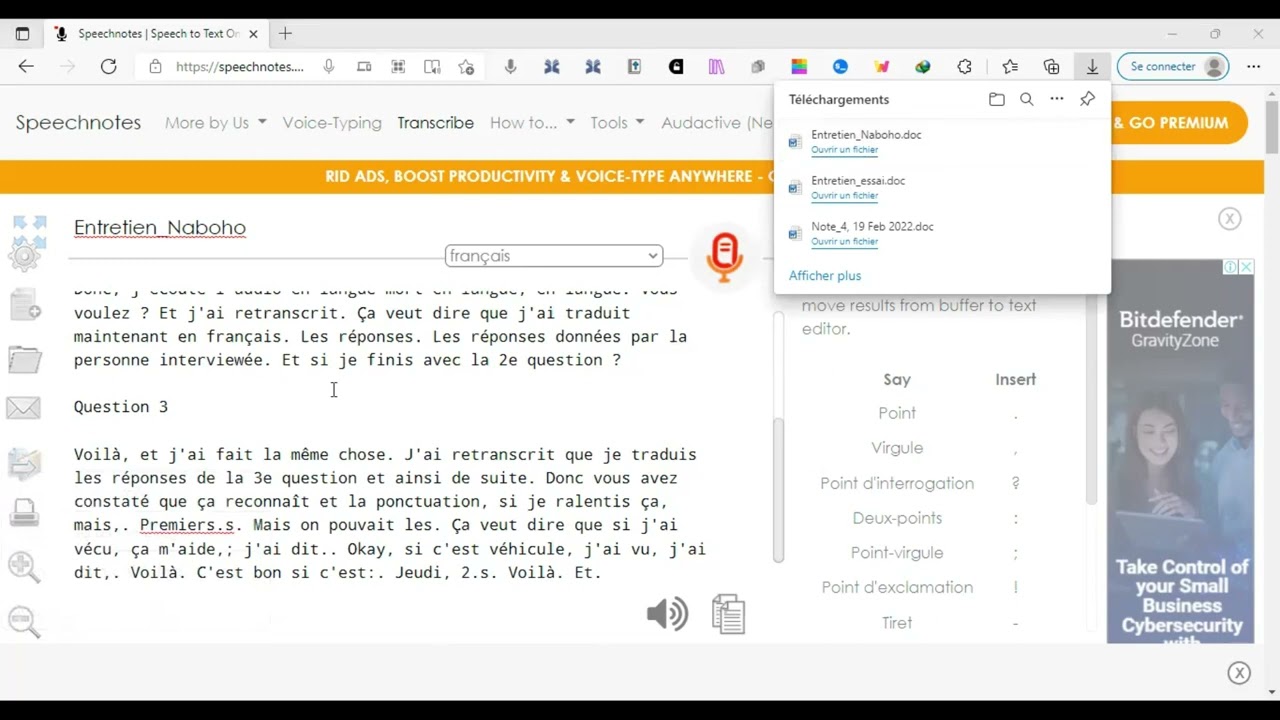Expand the Tools menu
Image resolution: width=1280 pixels, height=720 pixels.
617,123
